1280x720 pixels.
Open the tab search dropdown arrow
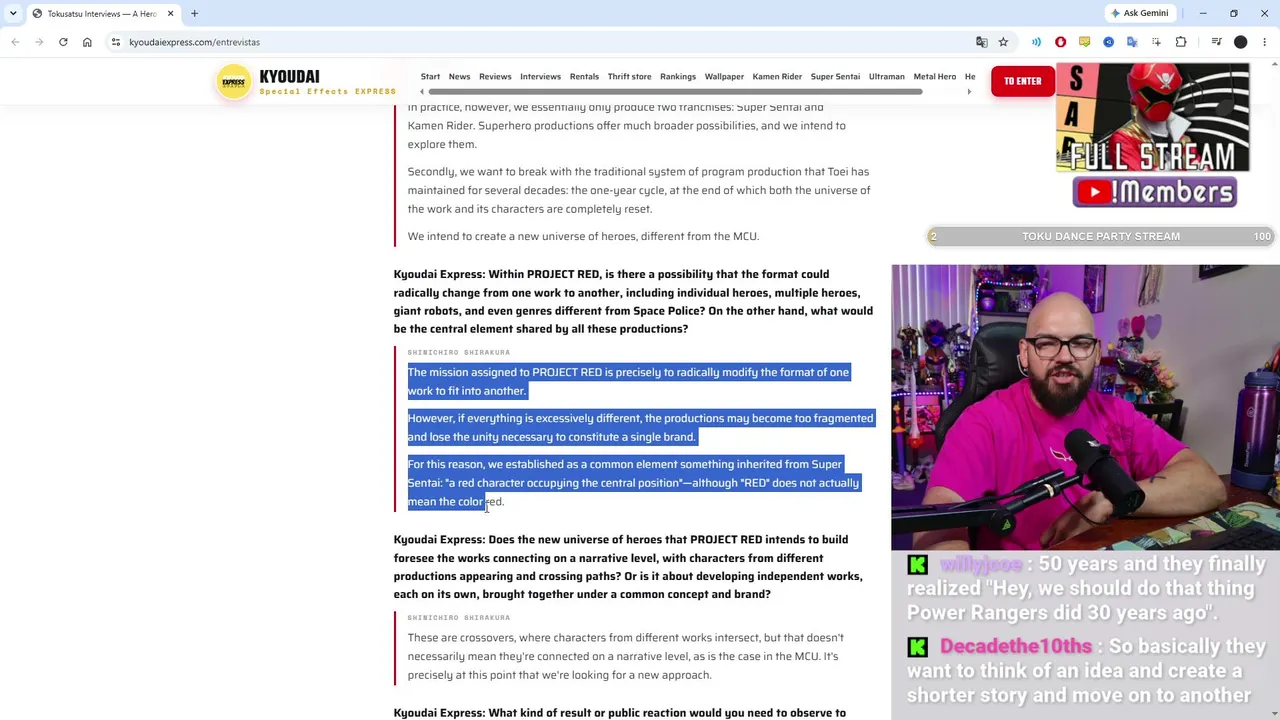(x=13, y=13)
